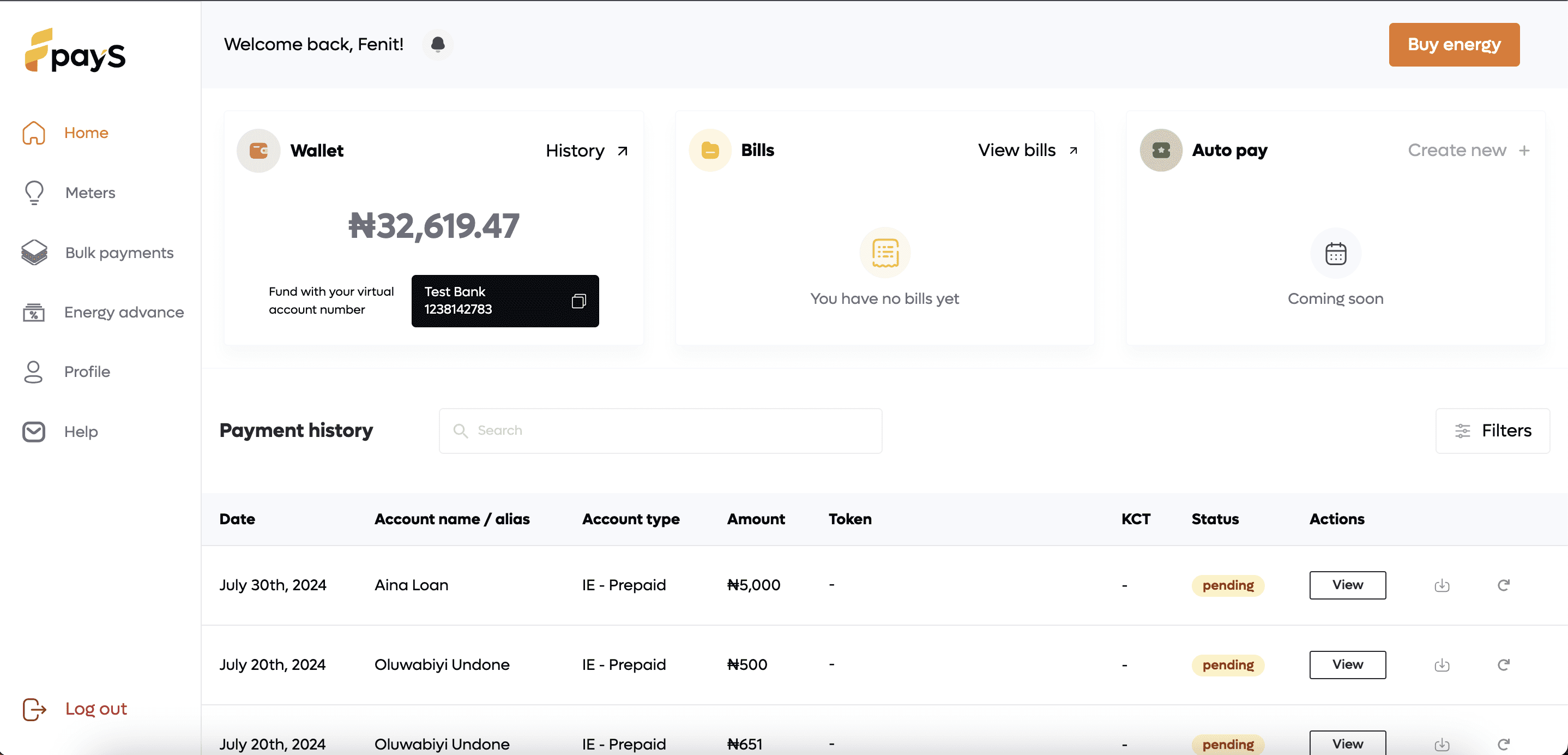Screen dimensions: 1568x755
Task: Click the empty bills receipt icon
Action: (x=885, y=253)
